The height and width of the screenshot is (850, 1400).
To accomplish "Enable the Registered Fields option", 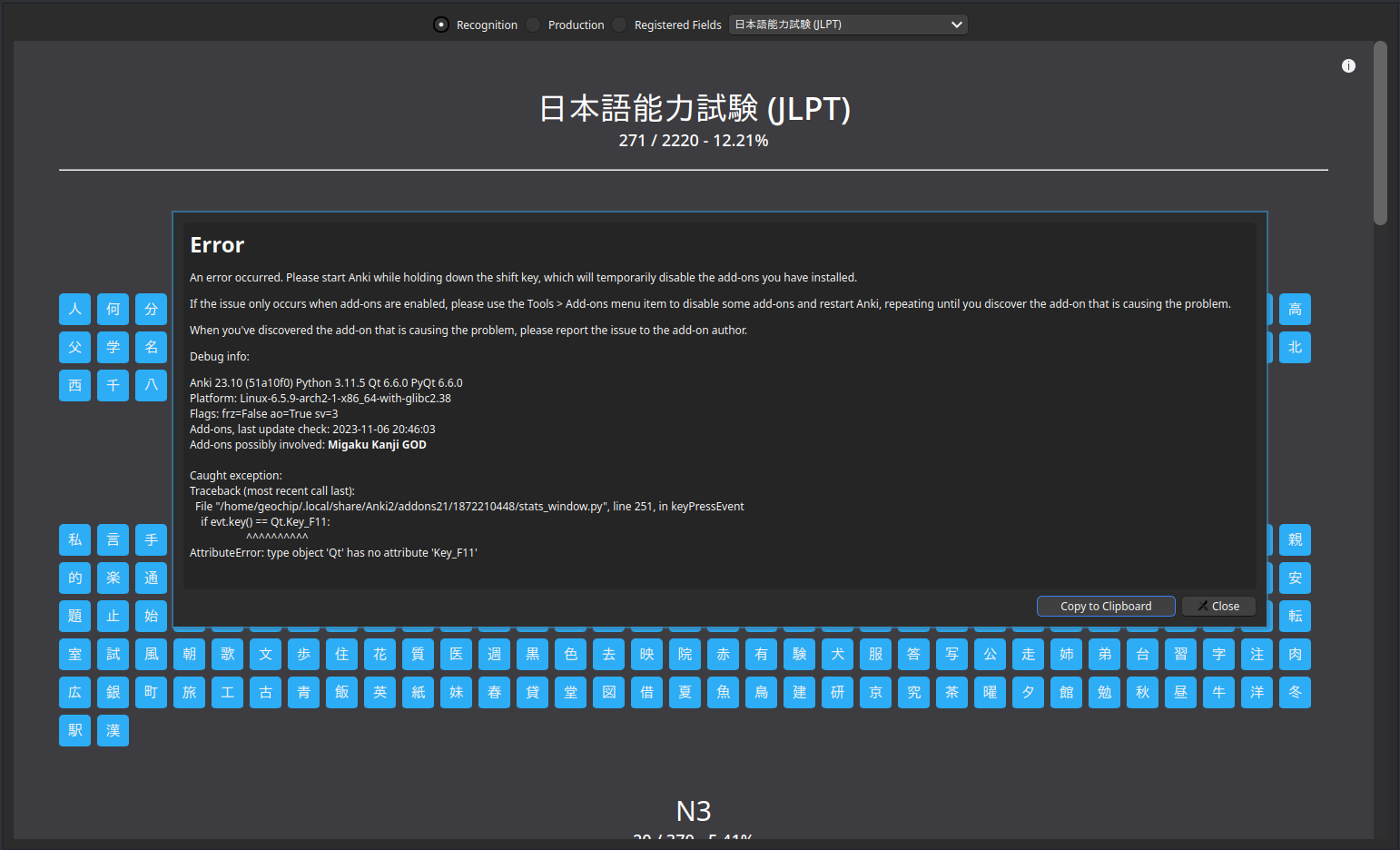I will click(618, 25).
